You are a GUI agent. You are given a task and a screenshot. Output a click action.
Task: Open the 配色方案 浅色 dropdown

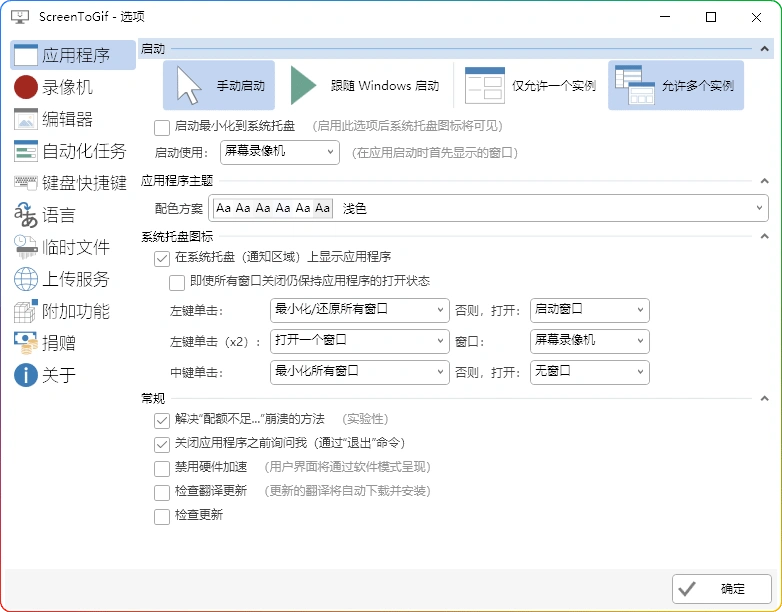488,208
